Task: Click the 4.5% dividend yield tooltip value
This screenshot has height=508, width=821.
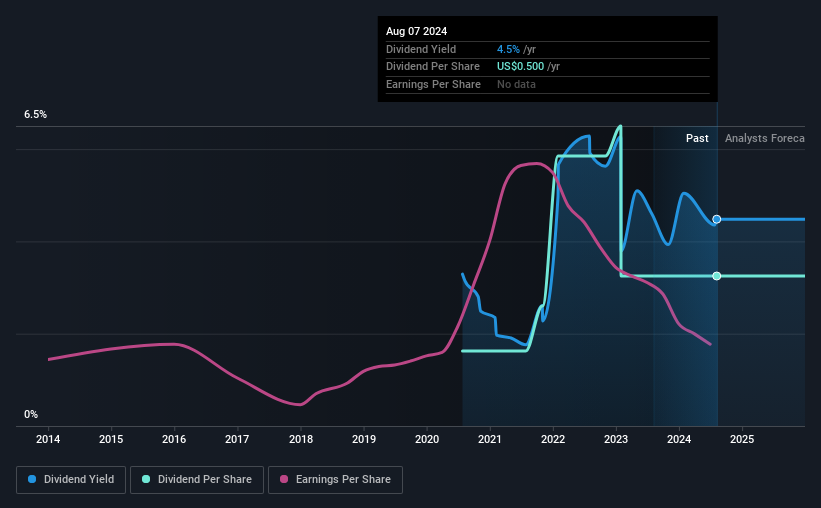Action: (508, 49)
